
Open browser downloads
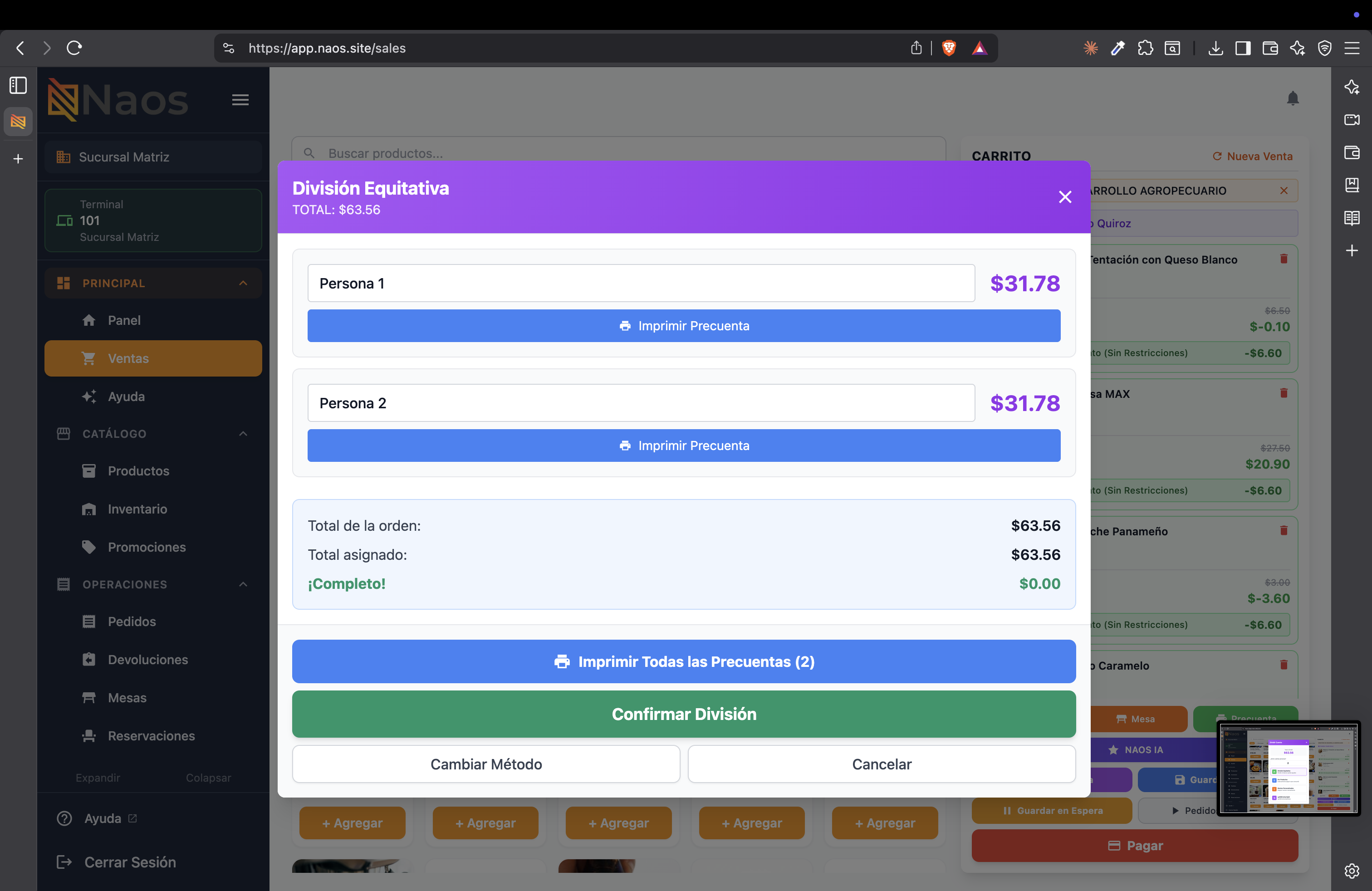pos(1216,48)
